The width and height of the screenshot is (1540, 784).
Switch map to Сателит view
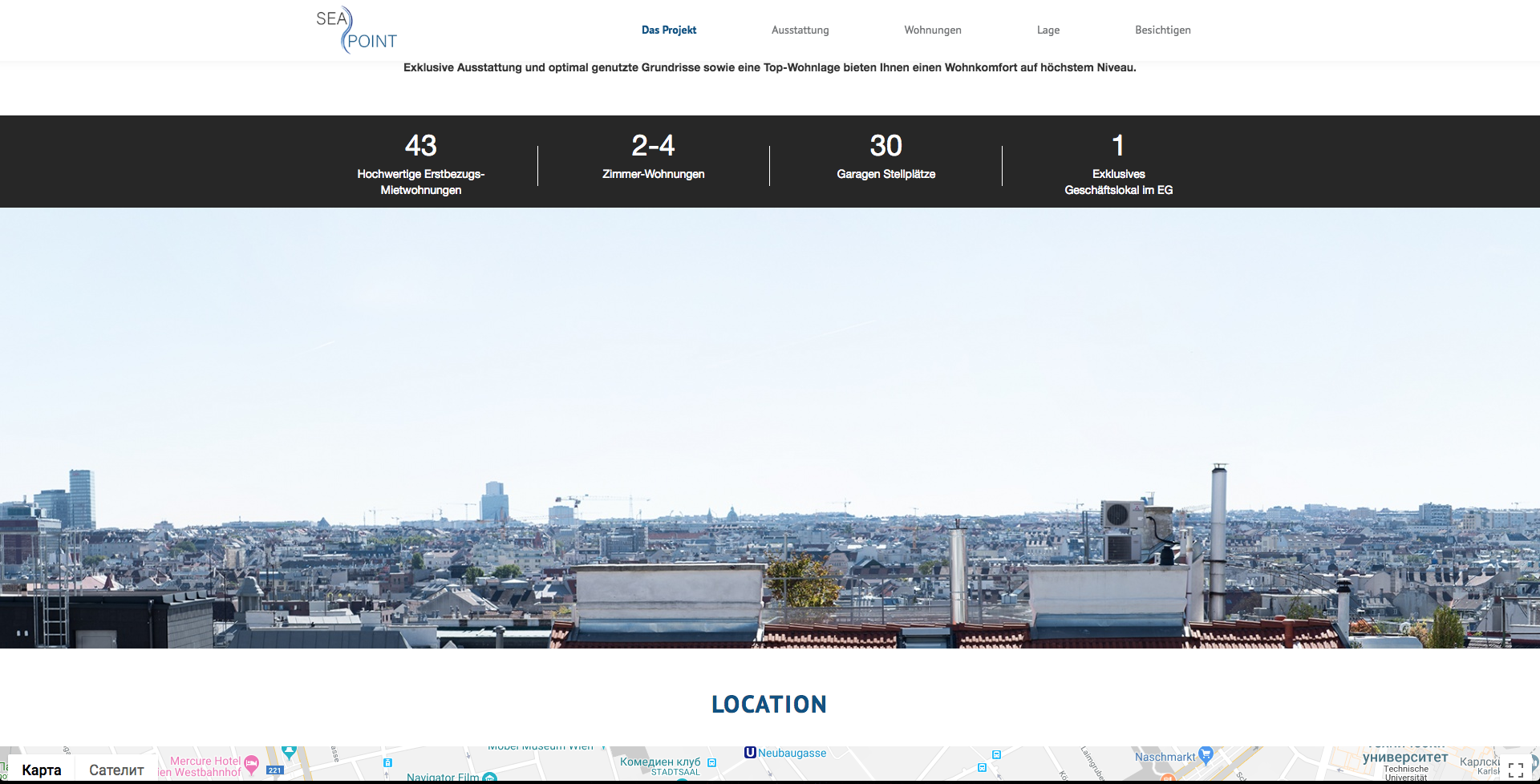click(x=116, y=770)
